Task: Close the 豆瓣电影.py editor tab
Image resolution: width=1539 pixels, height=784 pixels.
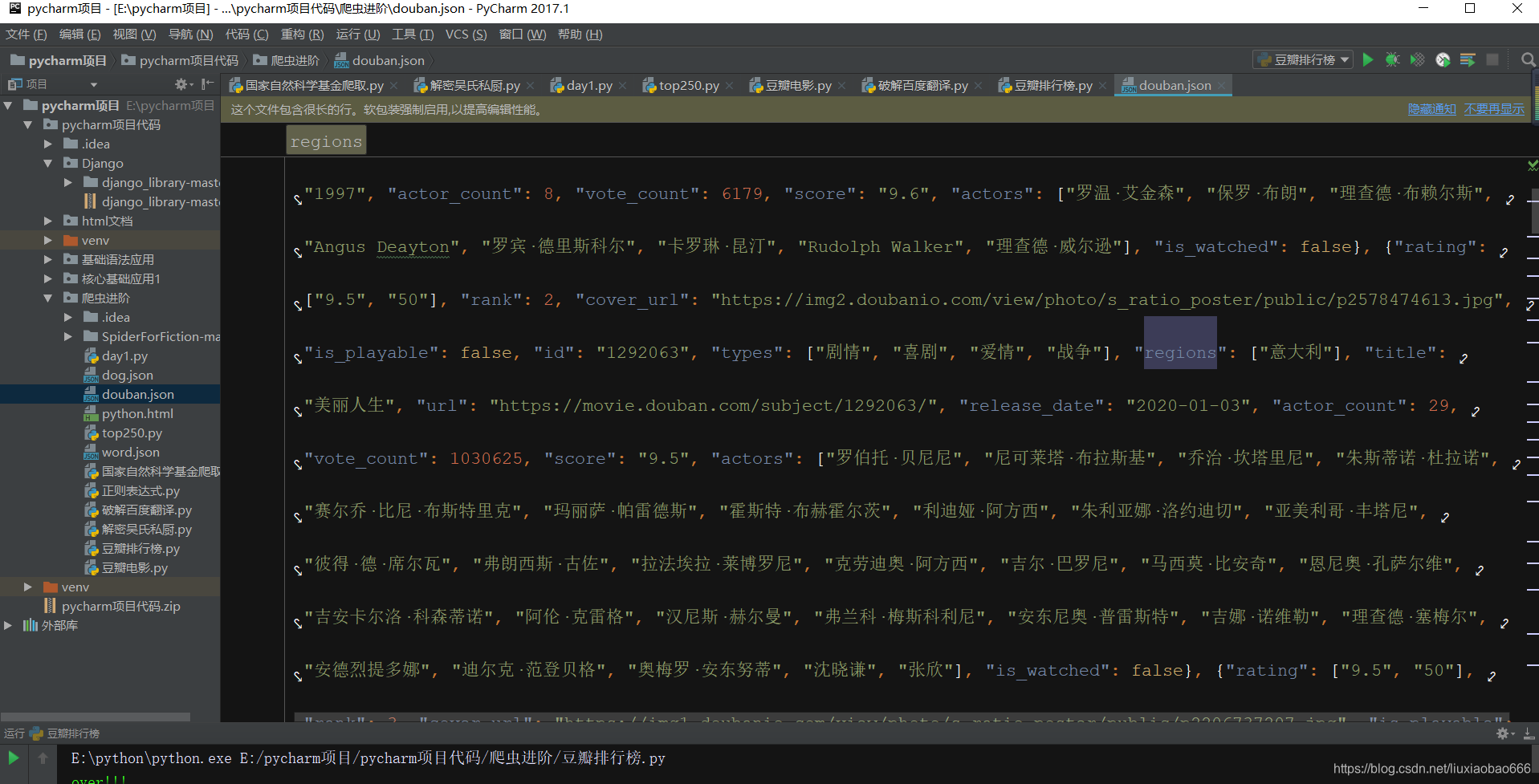Action: click(x=842, y=86)
